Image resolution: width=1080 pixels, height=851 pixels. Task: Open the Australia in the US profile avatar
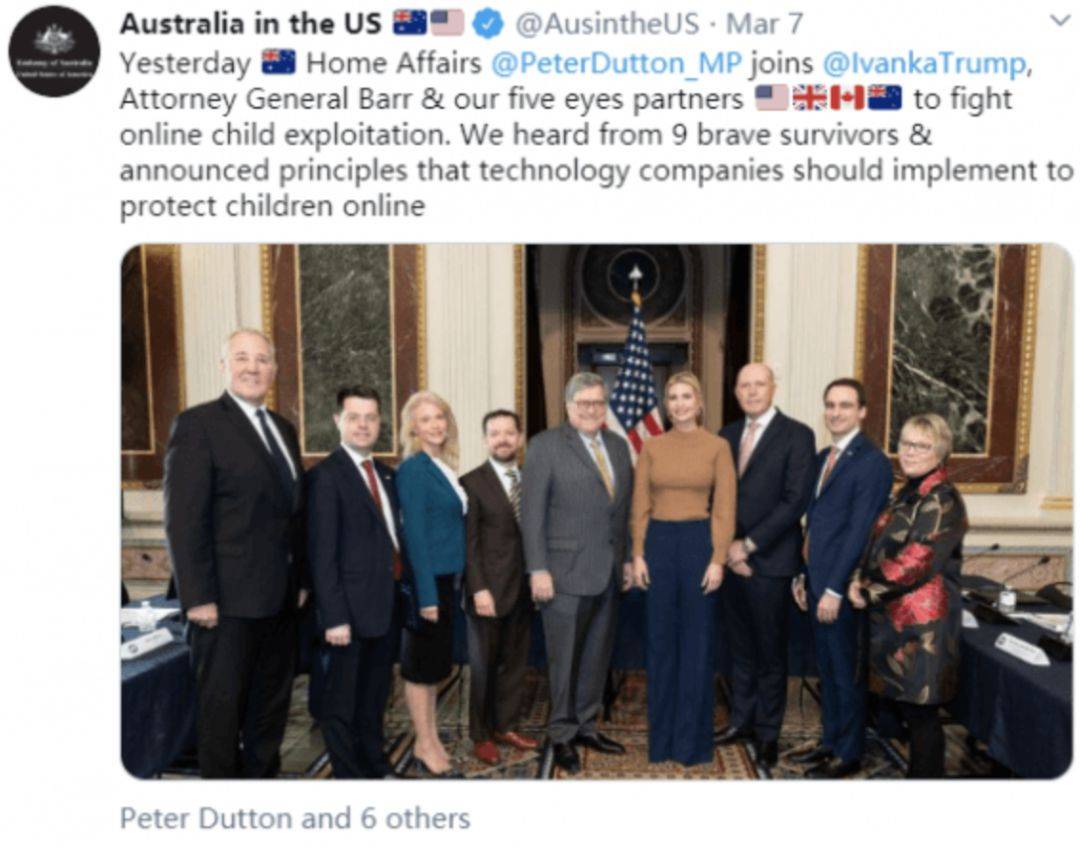tap(54, 52)
